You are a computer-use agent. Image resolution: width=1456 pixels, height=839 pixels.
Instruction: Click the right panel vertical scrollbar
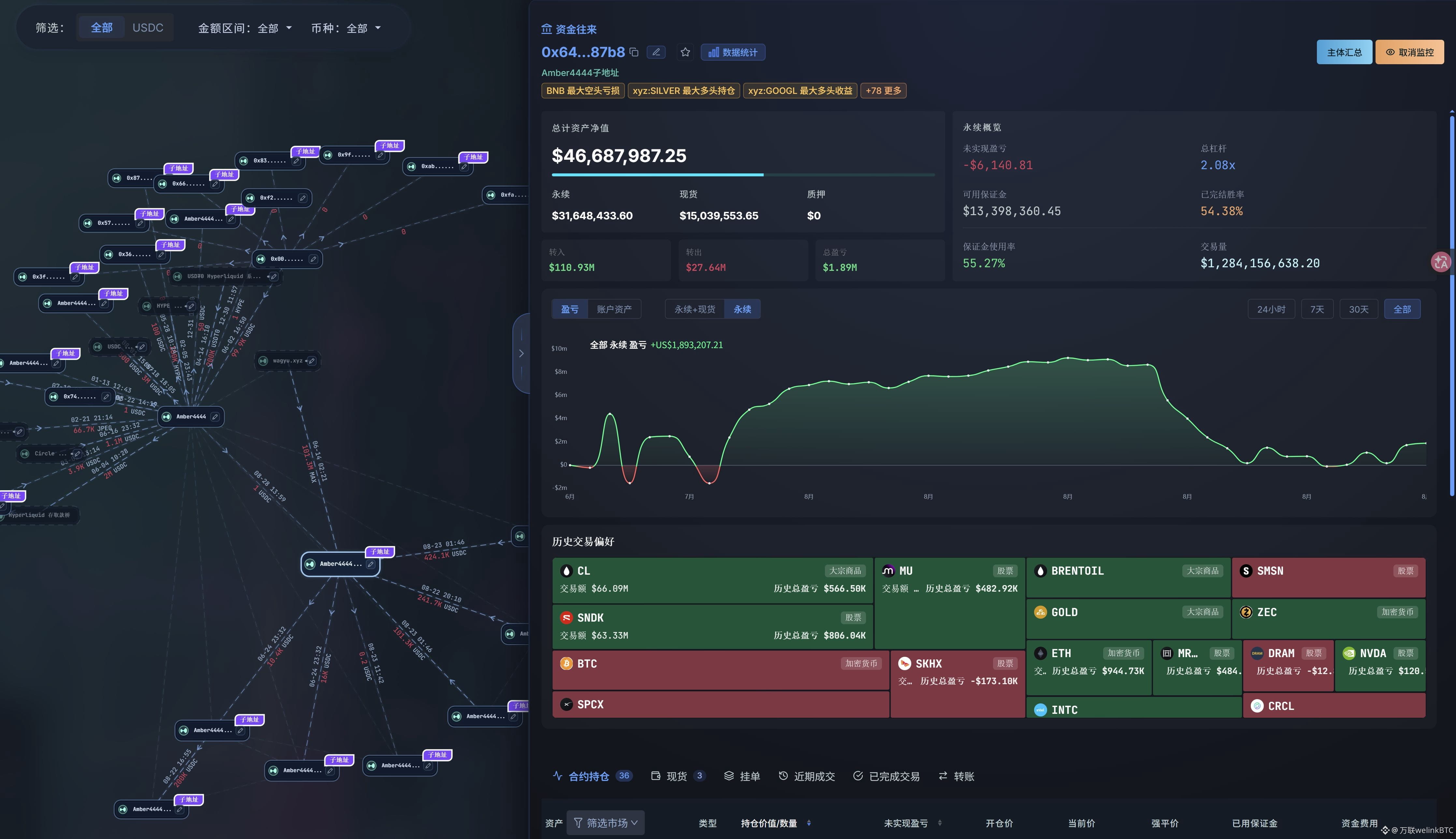click(1452, 305)
